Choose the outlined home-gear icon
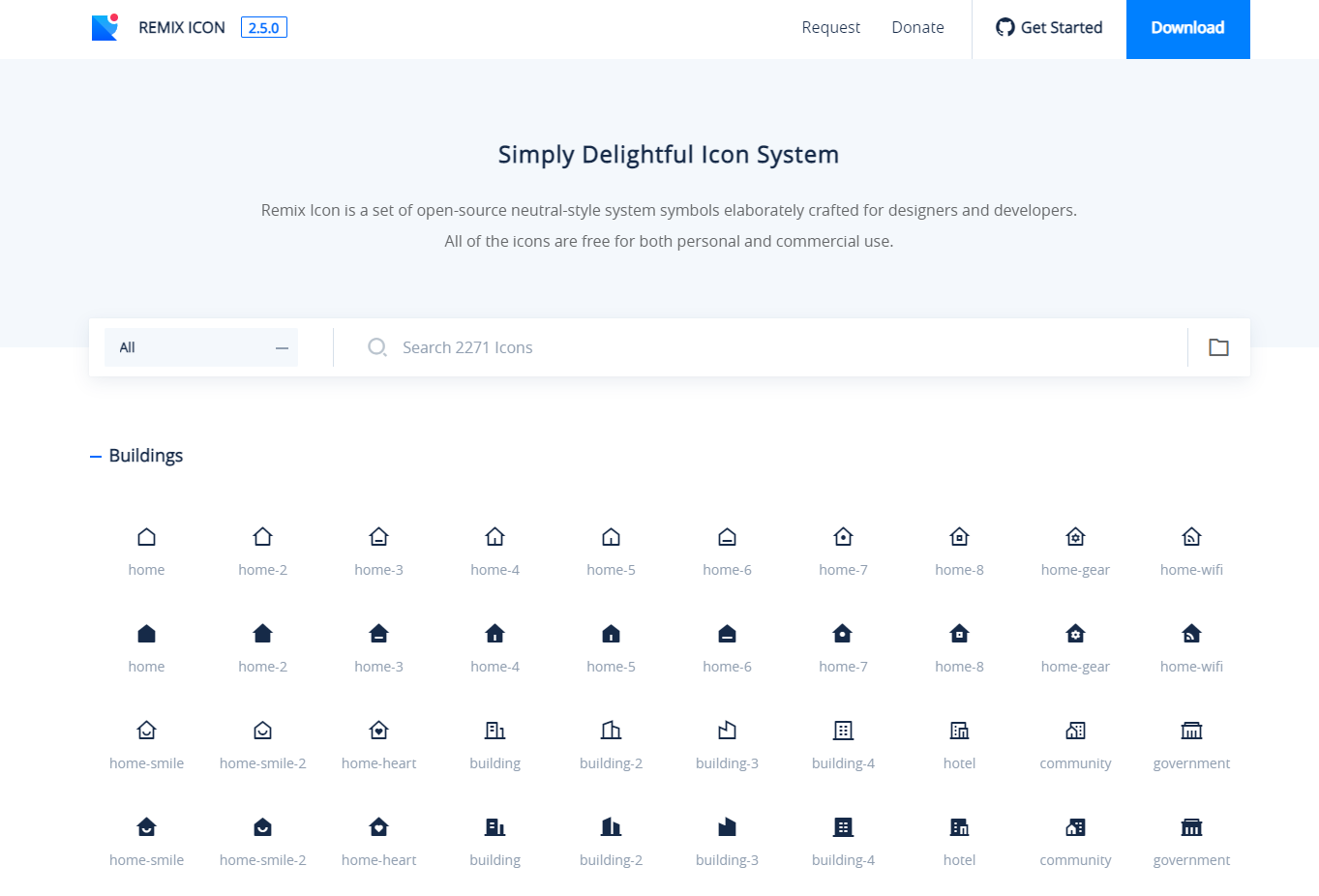 tap(1075, 537)
